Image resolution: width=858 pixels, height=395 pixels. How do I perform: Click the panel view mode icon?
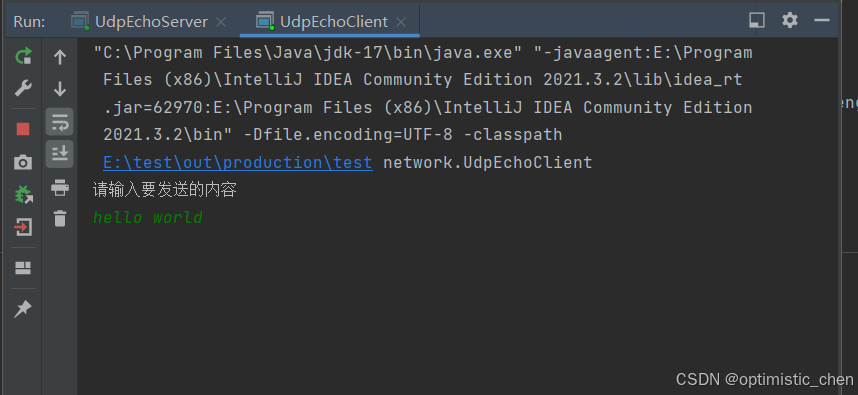[757, 21]
